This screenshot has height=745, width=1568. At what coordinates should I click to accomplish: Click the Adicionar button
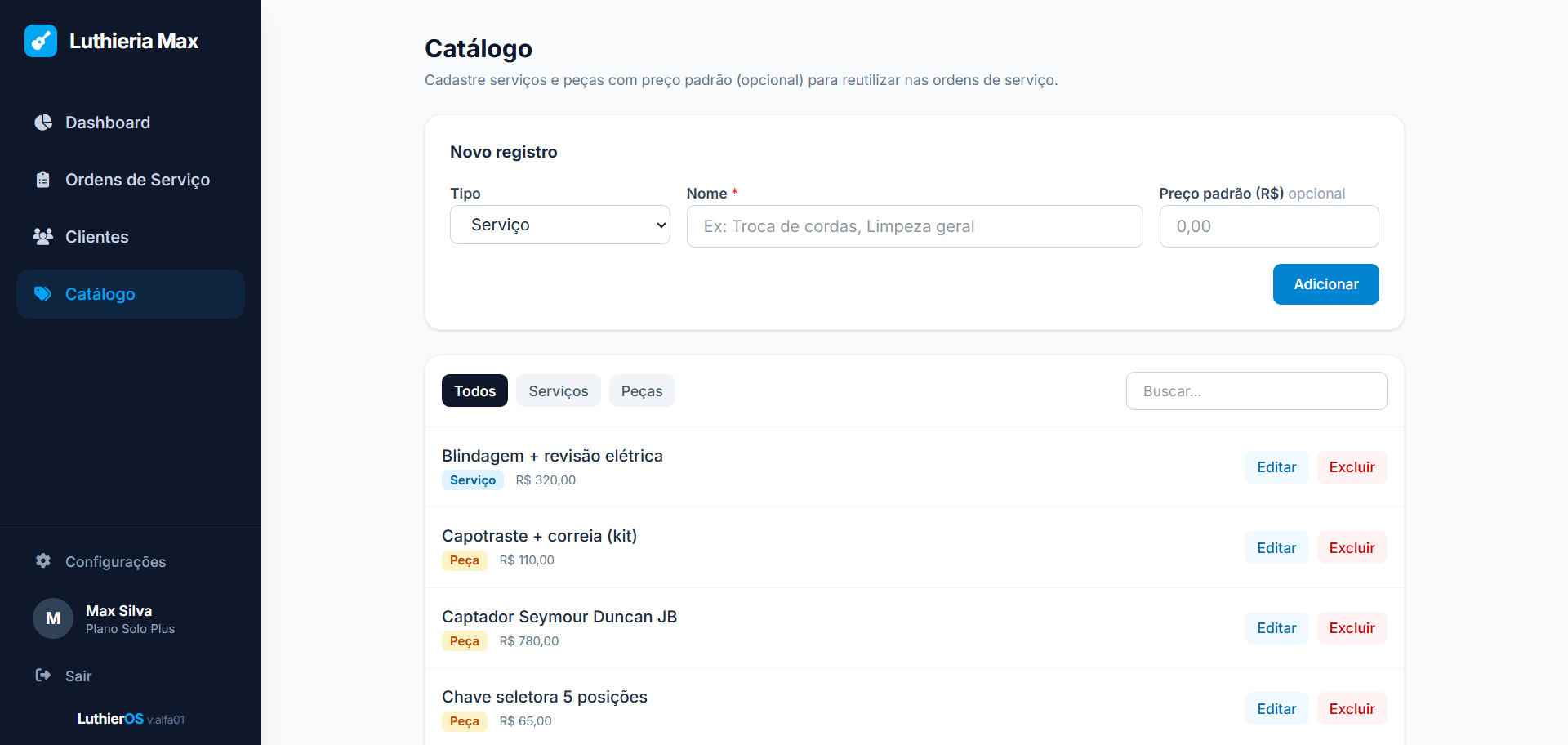(1326, 284)
